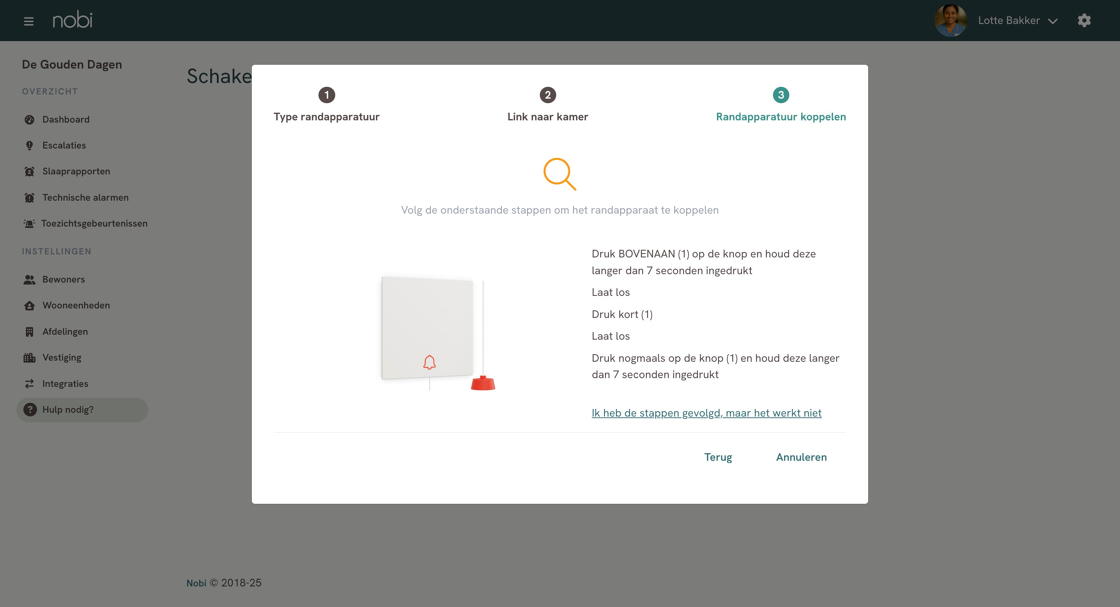Screen dimensions: 1120x607
Task: Open Technische alarmen in sidebar
Action: [x=85, y=198]
